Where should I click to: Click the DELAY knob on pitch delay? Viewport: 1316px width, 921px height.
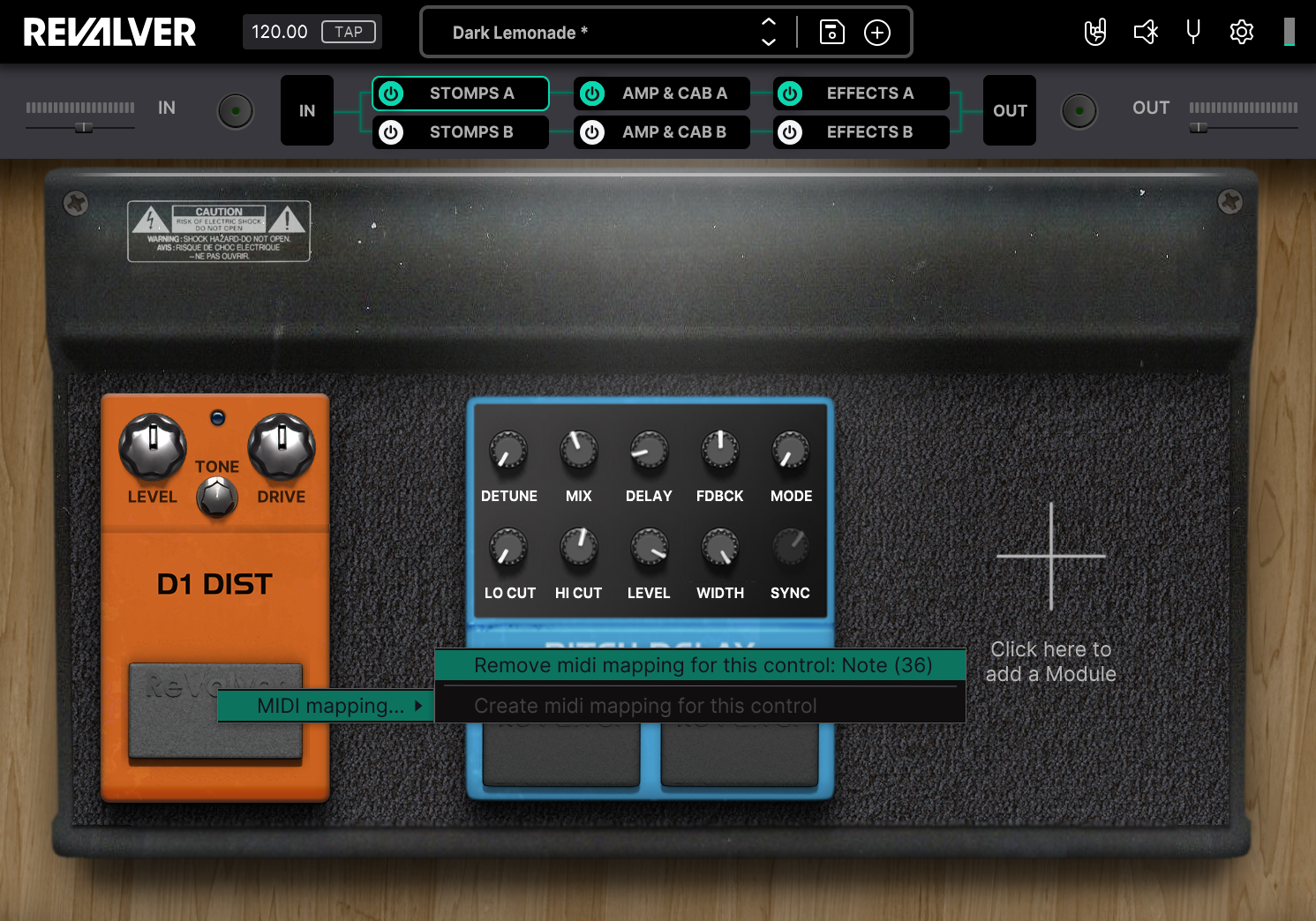(x=649, y=451)
